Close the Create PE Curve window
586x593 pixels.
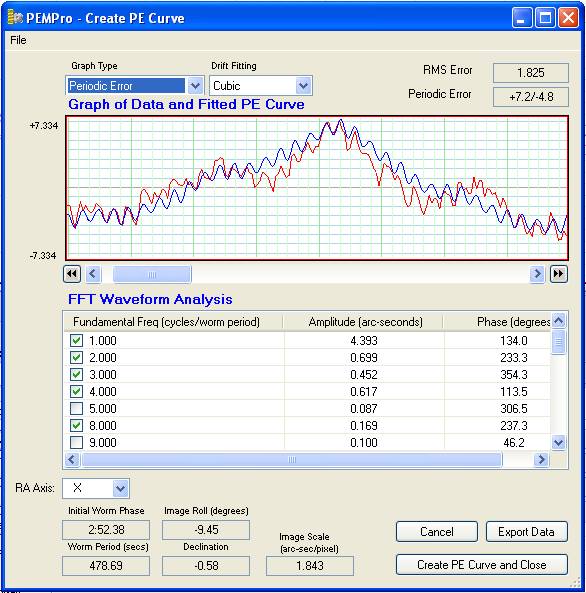pos(568,18)
